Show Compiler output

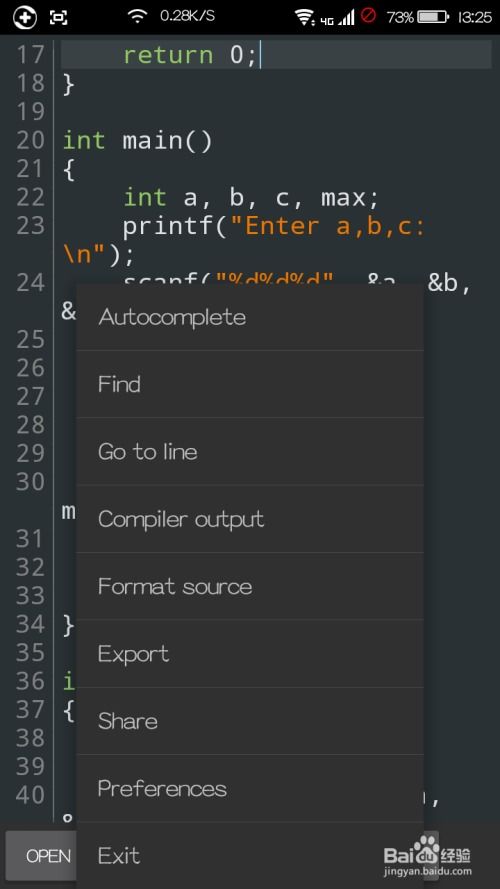(250, 519)
